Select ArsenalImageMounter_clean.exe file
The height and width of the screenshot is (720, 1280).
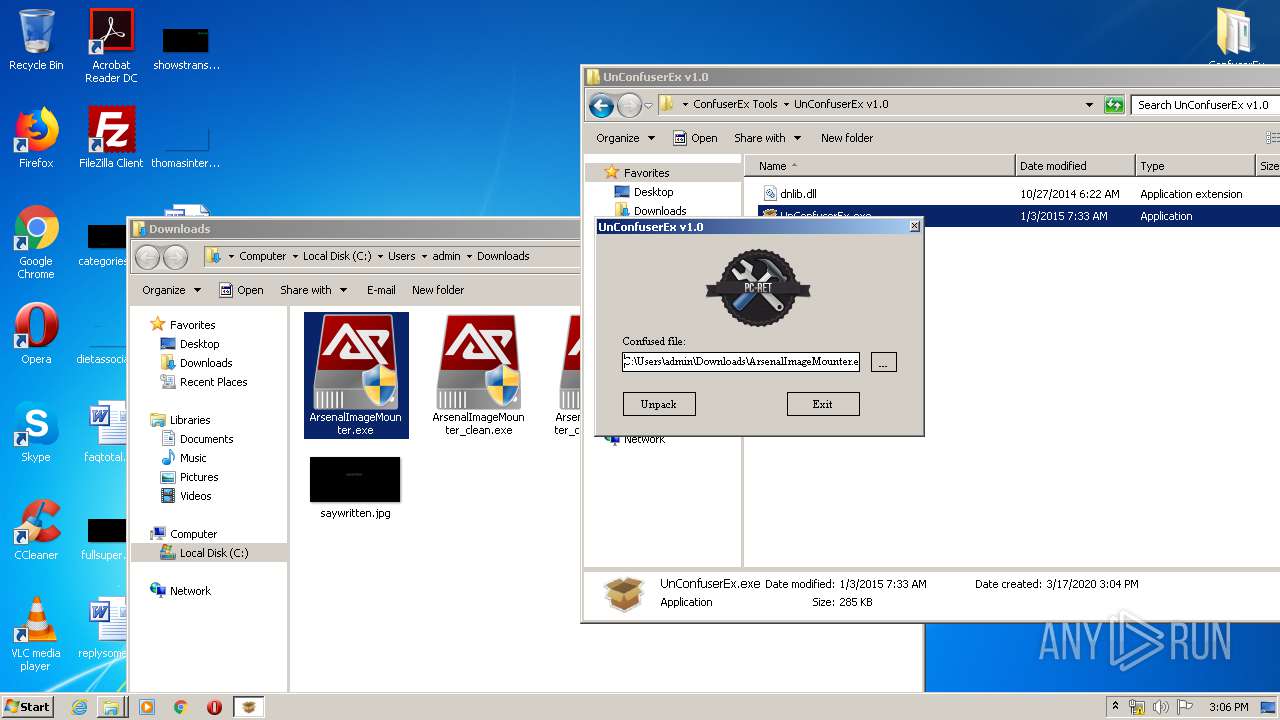point(478,375)
